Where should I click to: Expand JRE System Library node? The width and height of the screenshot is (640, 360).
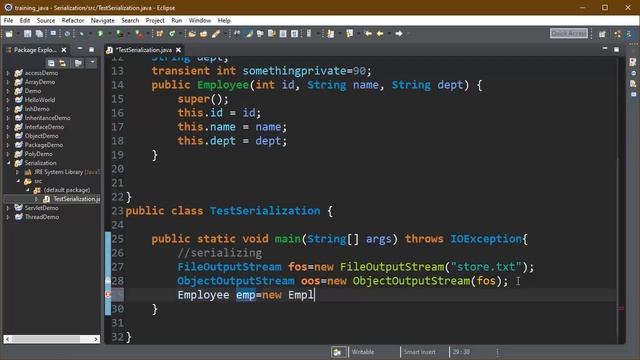coord(17,172)
